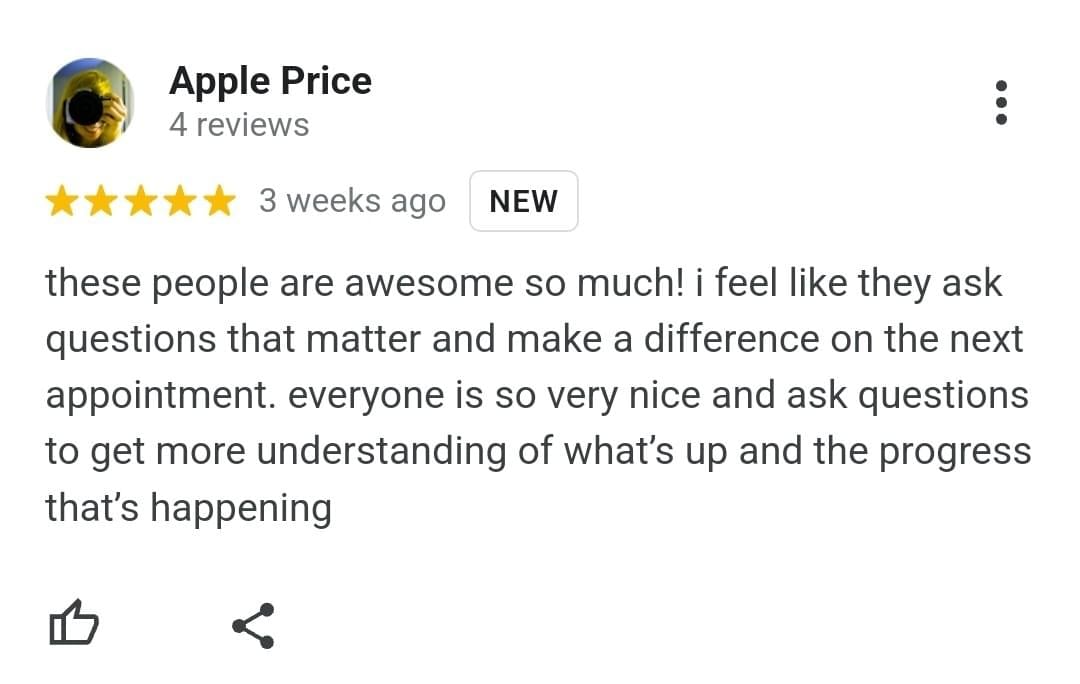The width and height of the screenshot is (1080, 684).
Task: Like the review with thumbs up
Action: 73,625
